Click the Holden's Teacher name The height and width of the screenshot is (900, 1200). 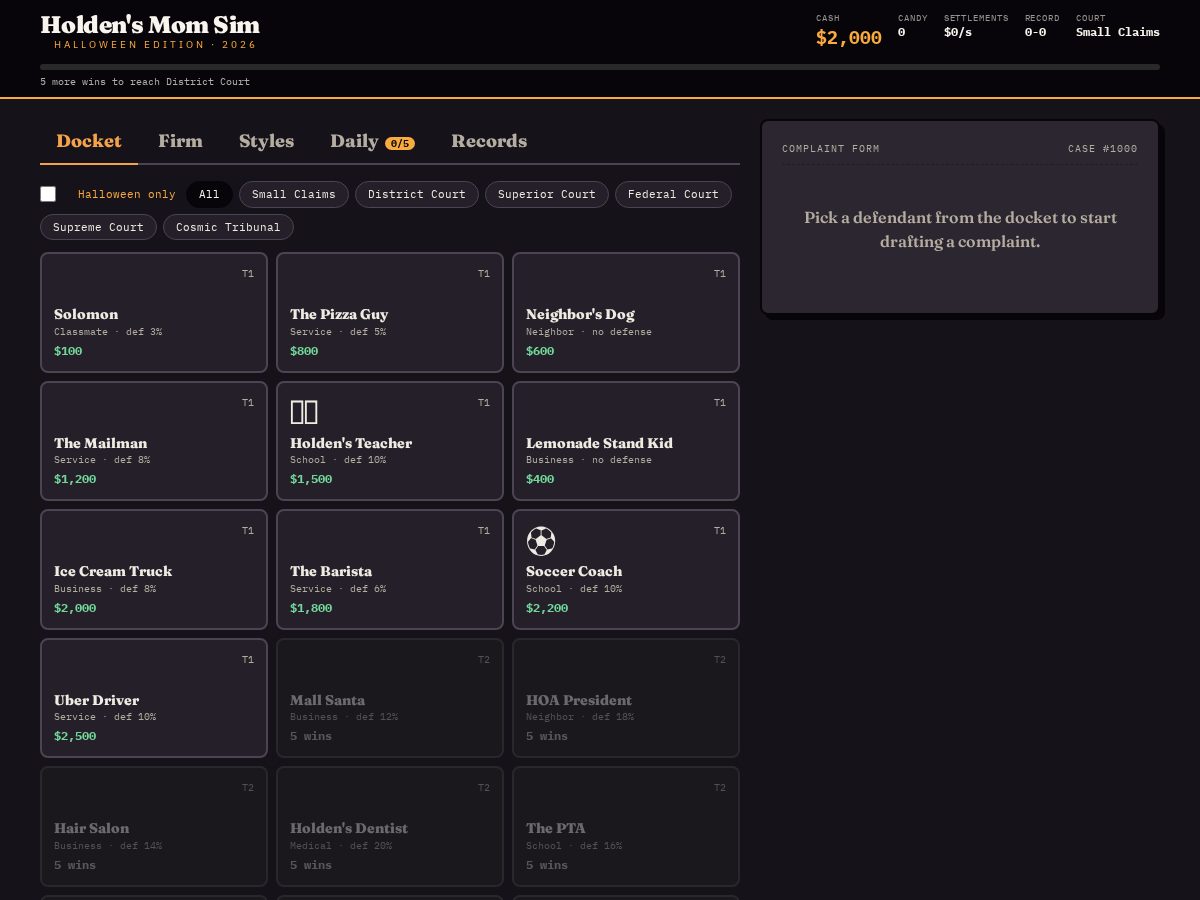point(351,443)
